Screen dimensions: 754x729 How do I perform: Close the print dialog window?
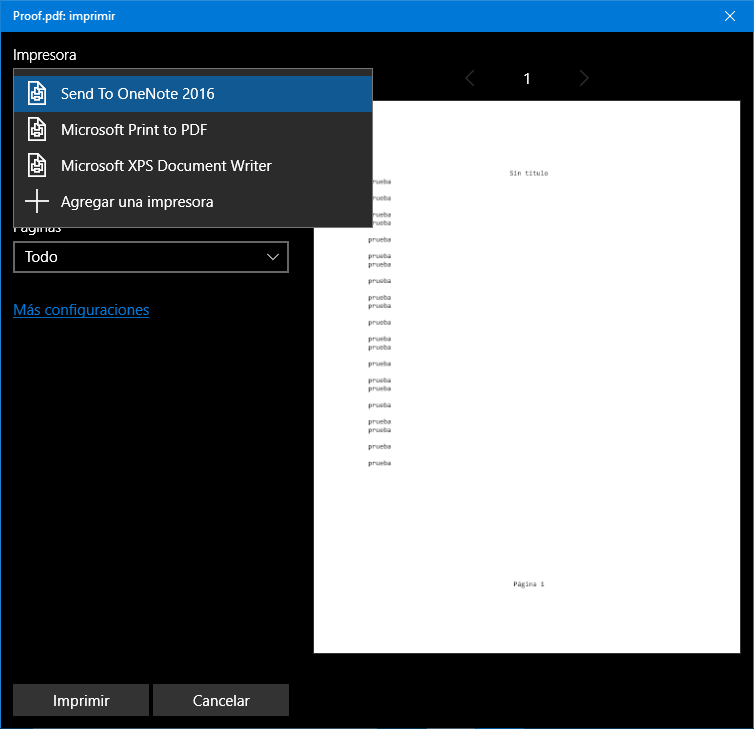pyautogui.click(x=729, y=16)
